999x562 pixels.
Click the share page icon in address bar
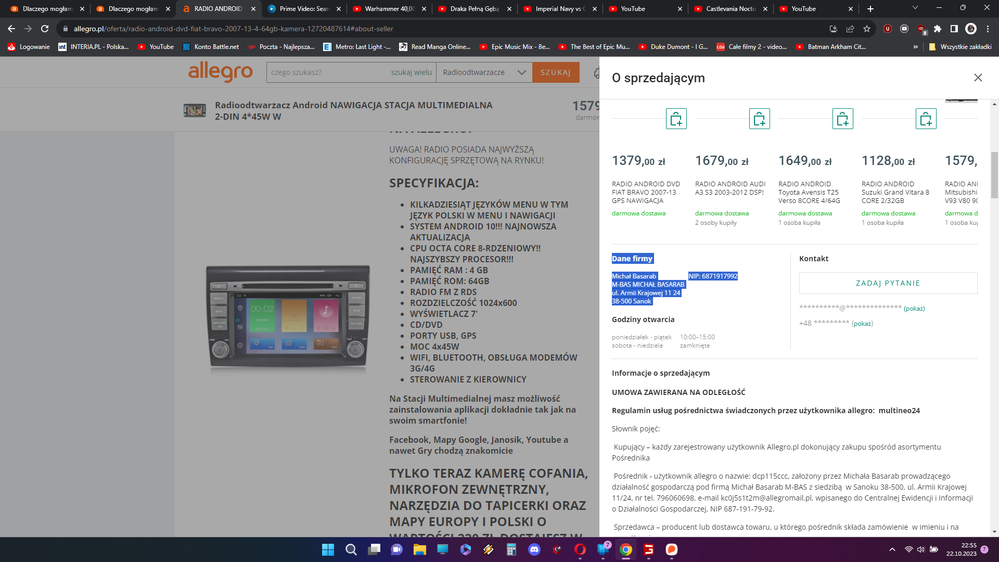tap(850, 29)
